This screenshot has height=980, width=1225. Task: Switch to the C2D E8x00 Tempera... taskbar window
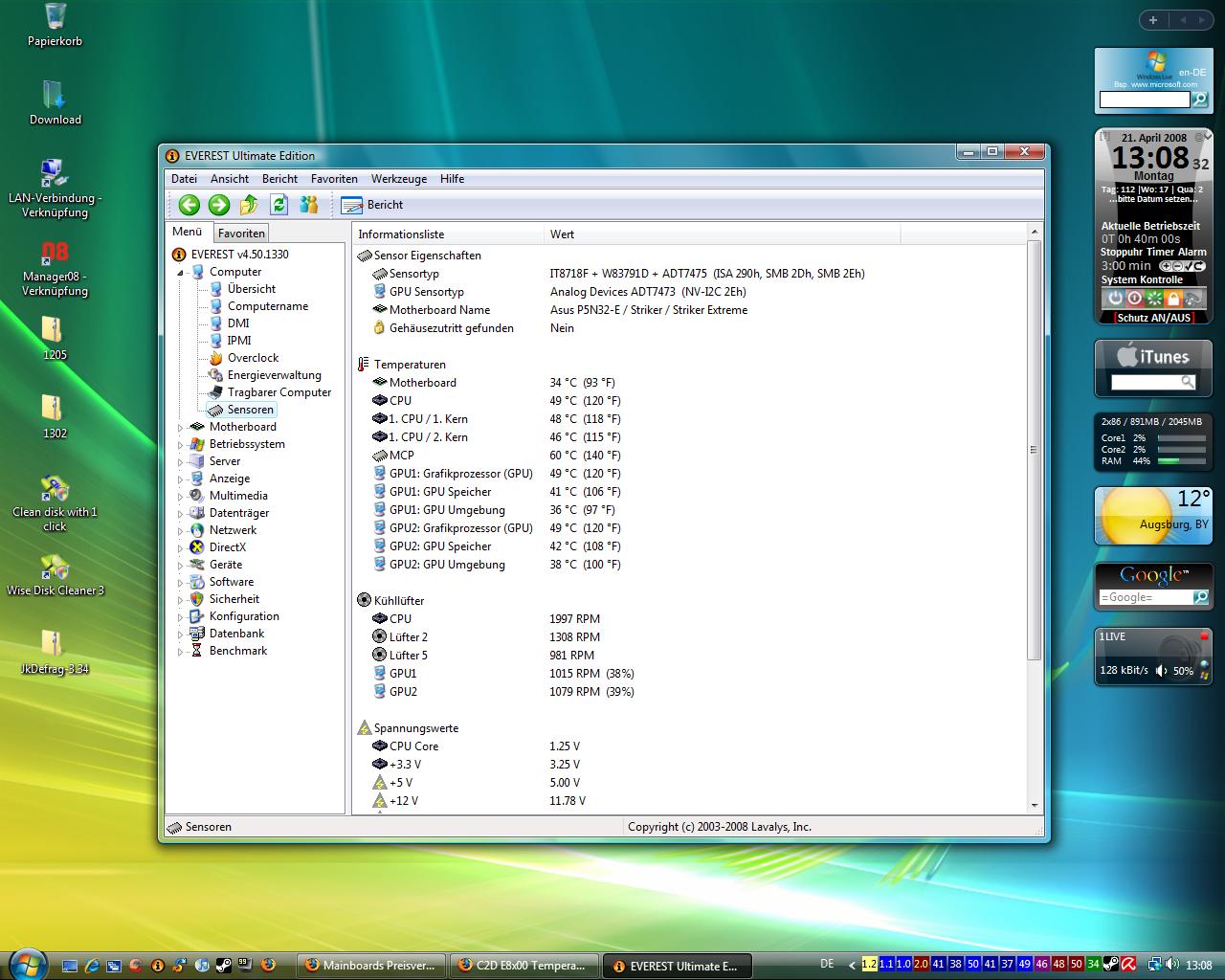tap(523, 966)
